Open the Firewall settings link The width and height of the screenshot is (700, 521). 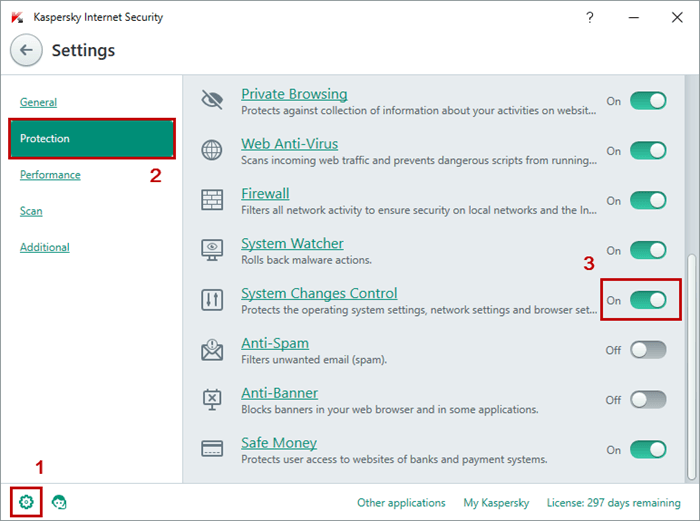(x=265, y=193)
